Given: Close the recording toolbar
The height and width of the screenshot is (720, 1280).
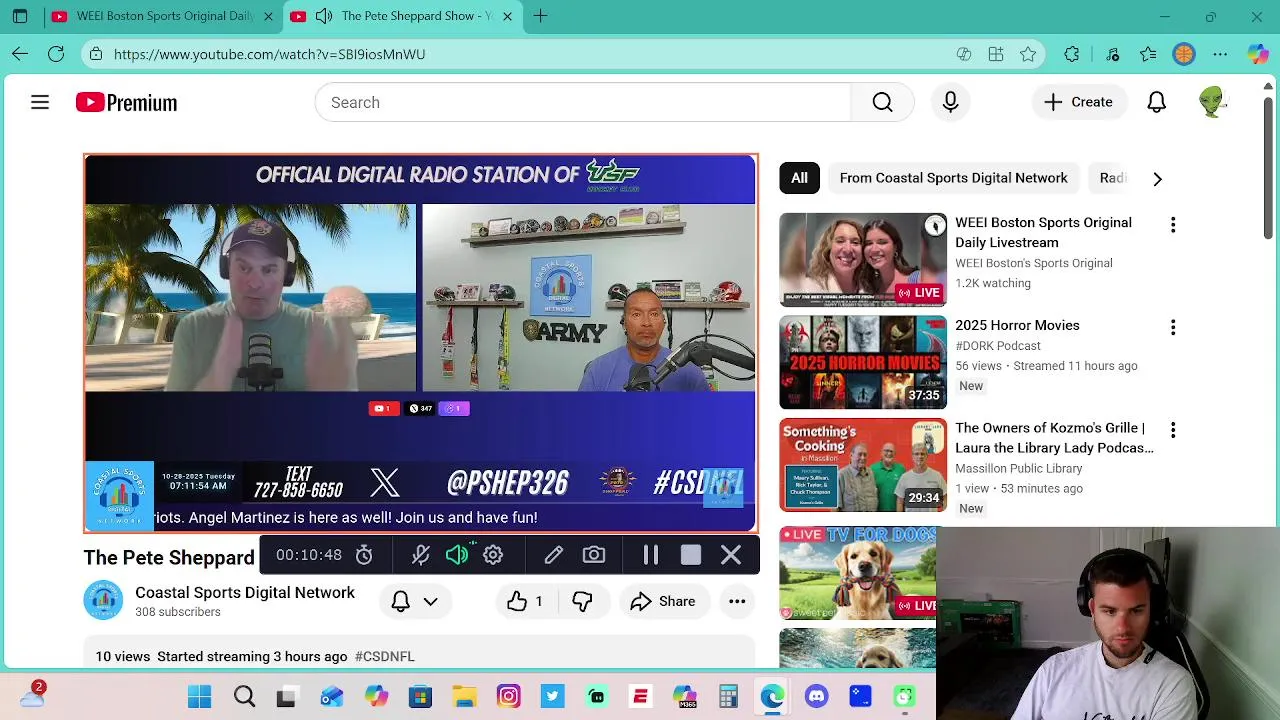Looking at the screenshot, I should (x=731, y=555).
